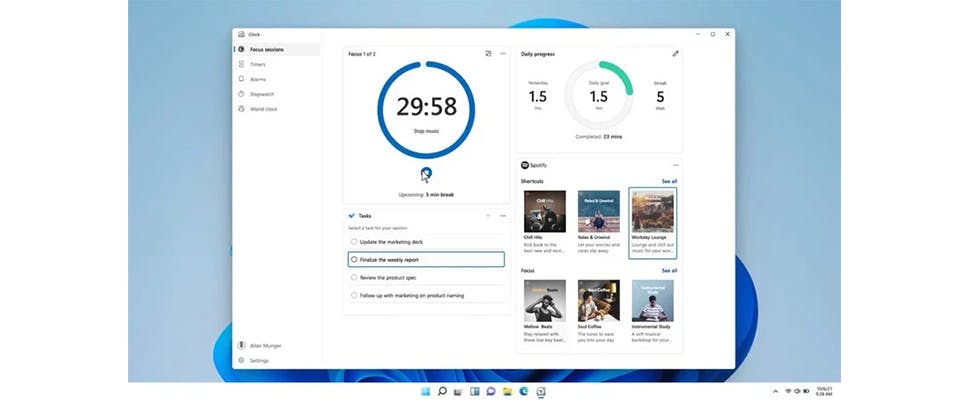
Task: Open the Tasks panel more options menu
Action: tap(503, 216)
